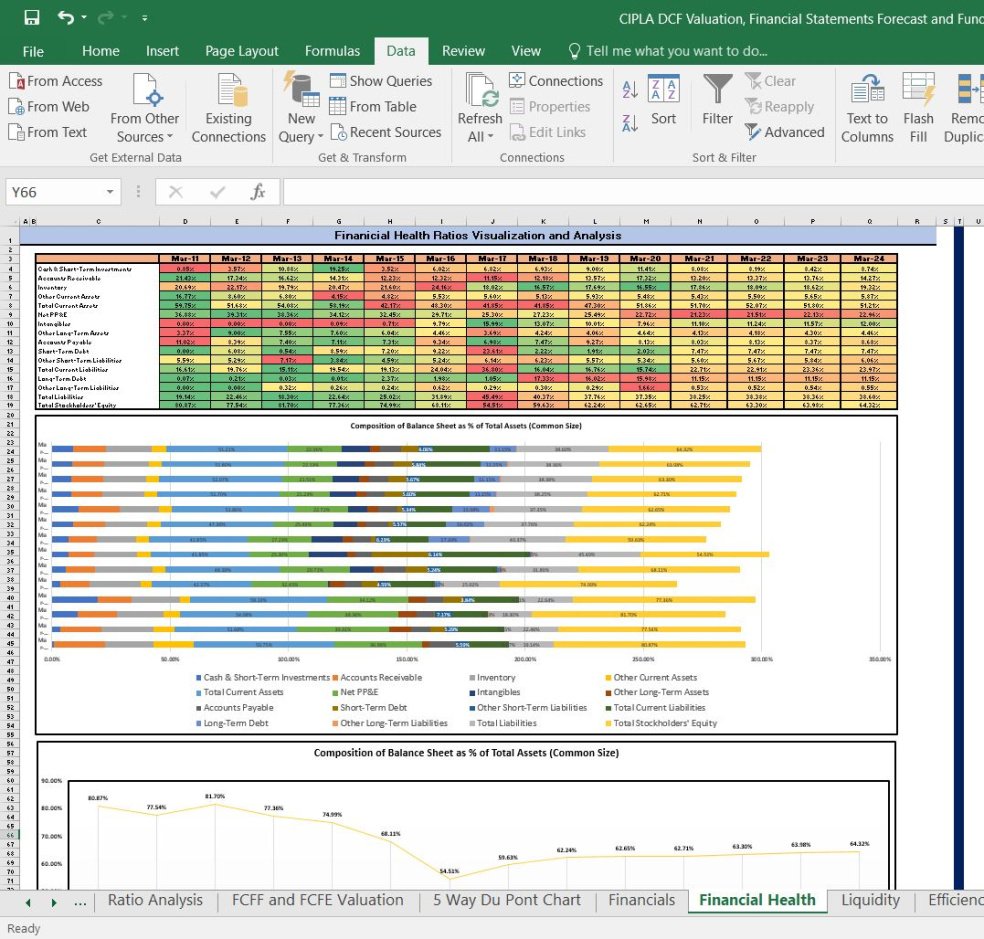Click the Net PP&E legend color swatch
Image resolution: width=984 pixels, height=939 pixels.
click(335, 692)
